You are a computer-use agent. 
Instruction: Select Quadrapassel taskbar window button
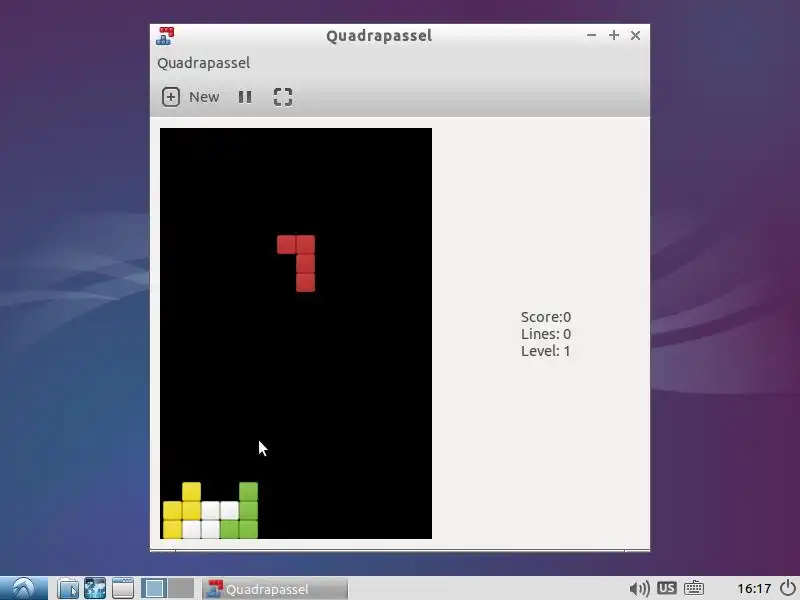click(276, 589)
